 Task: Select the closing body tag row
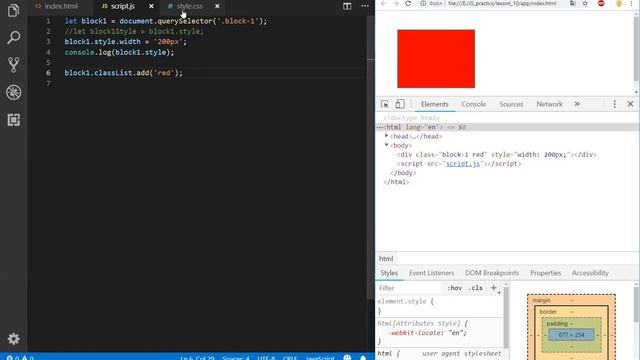(x=403, y=173)
